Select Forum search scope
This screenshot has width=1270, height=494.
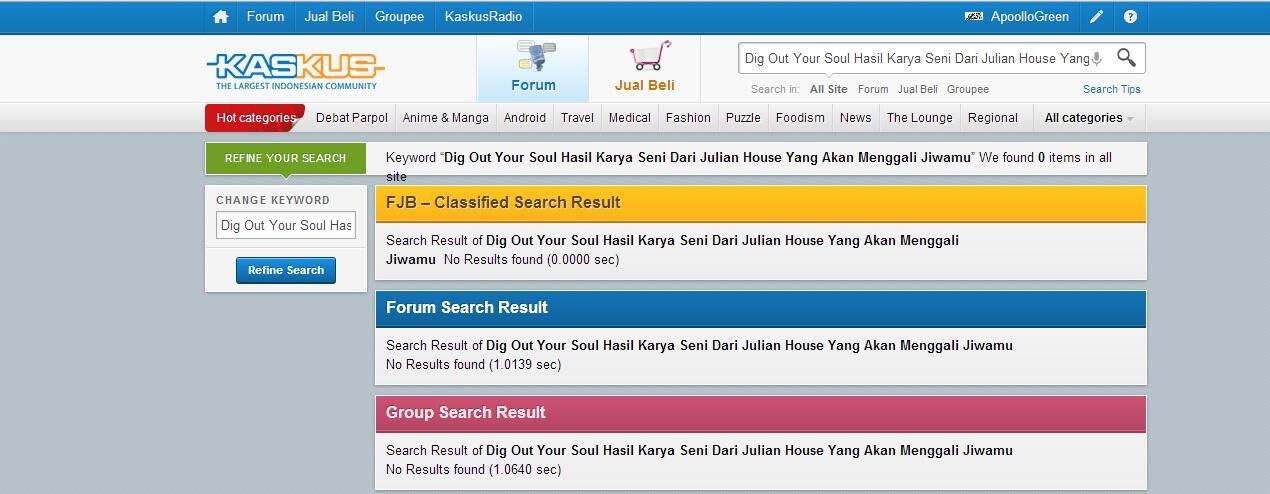point(873,89)
